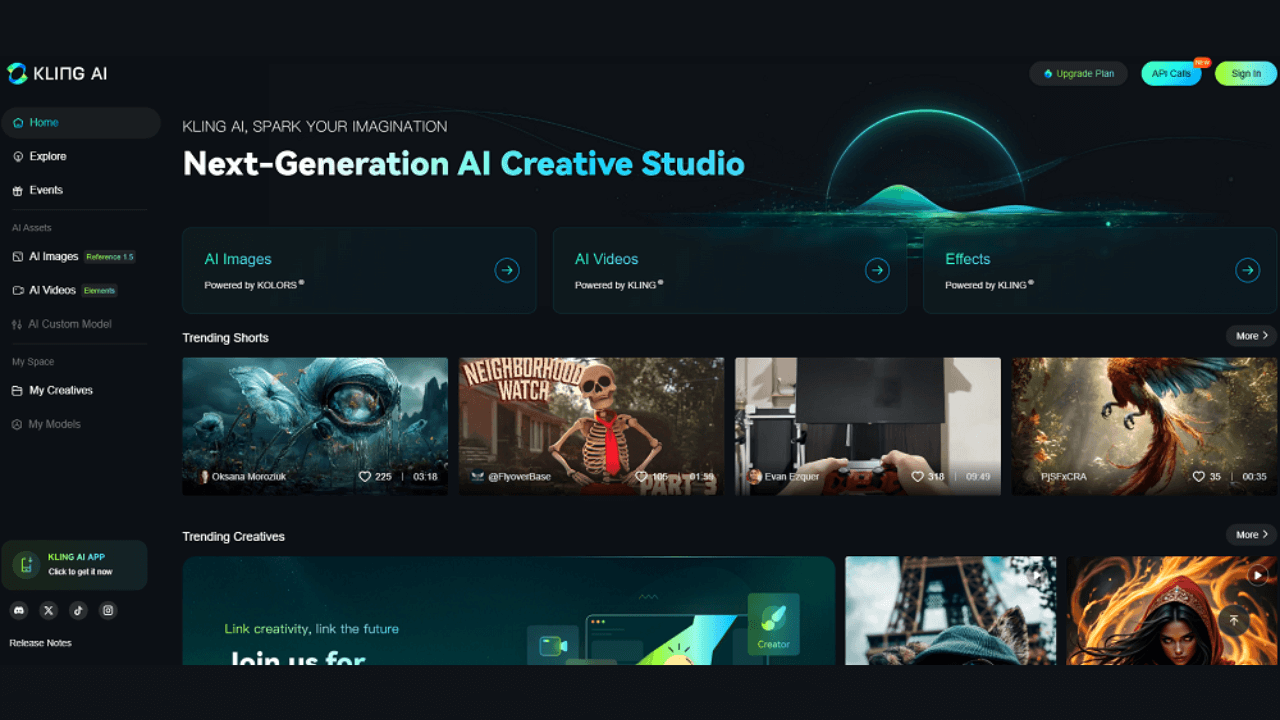This screenshot has height=720, width=1280.
Task: Click the API Calls button
Action: tap(1171, 74)
